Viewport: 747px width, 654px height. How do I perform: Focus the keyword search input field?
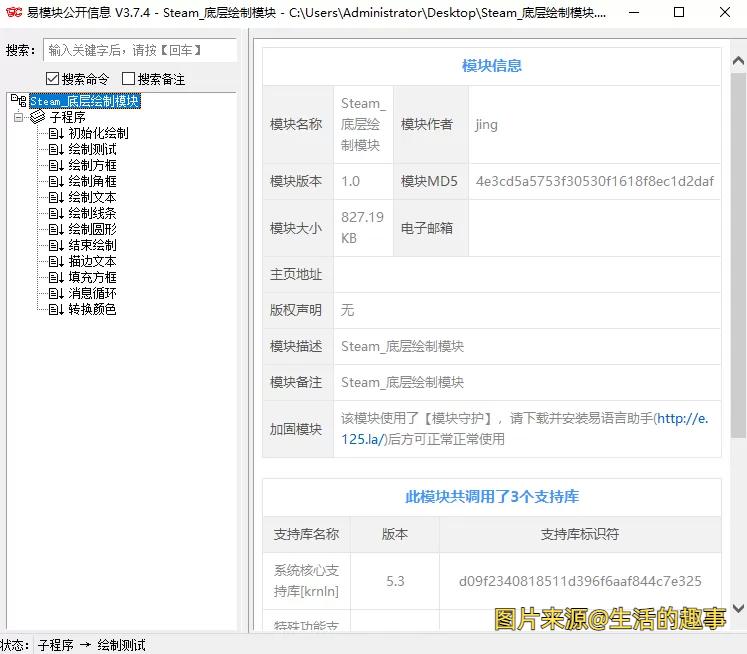(140, 50)
